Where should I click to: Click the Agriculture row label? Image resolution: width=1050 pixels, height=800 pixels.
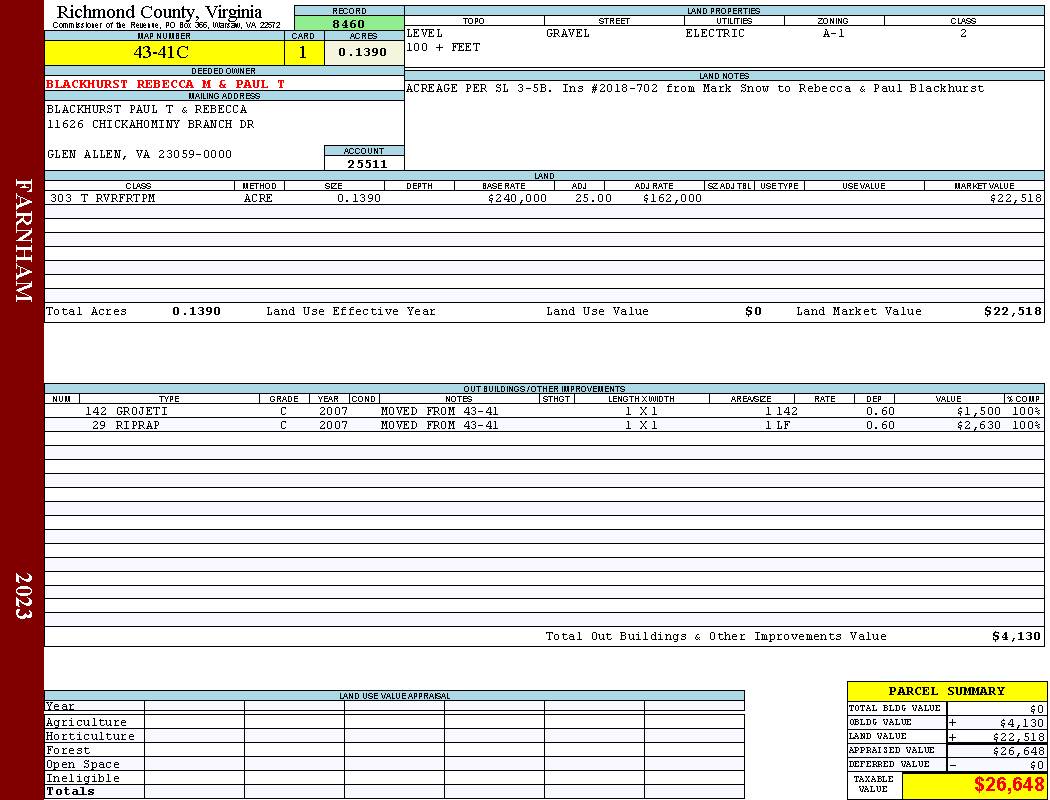click(x=86, y=722)
